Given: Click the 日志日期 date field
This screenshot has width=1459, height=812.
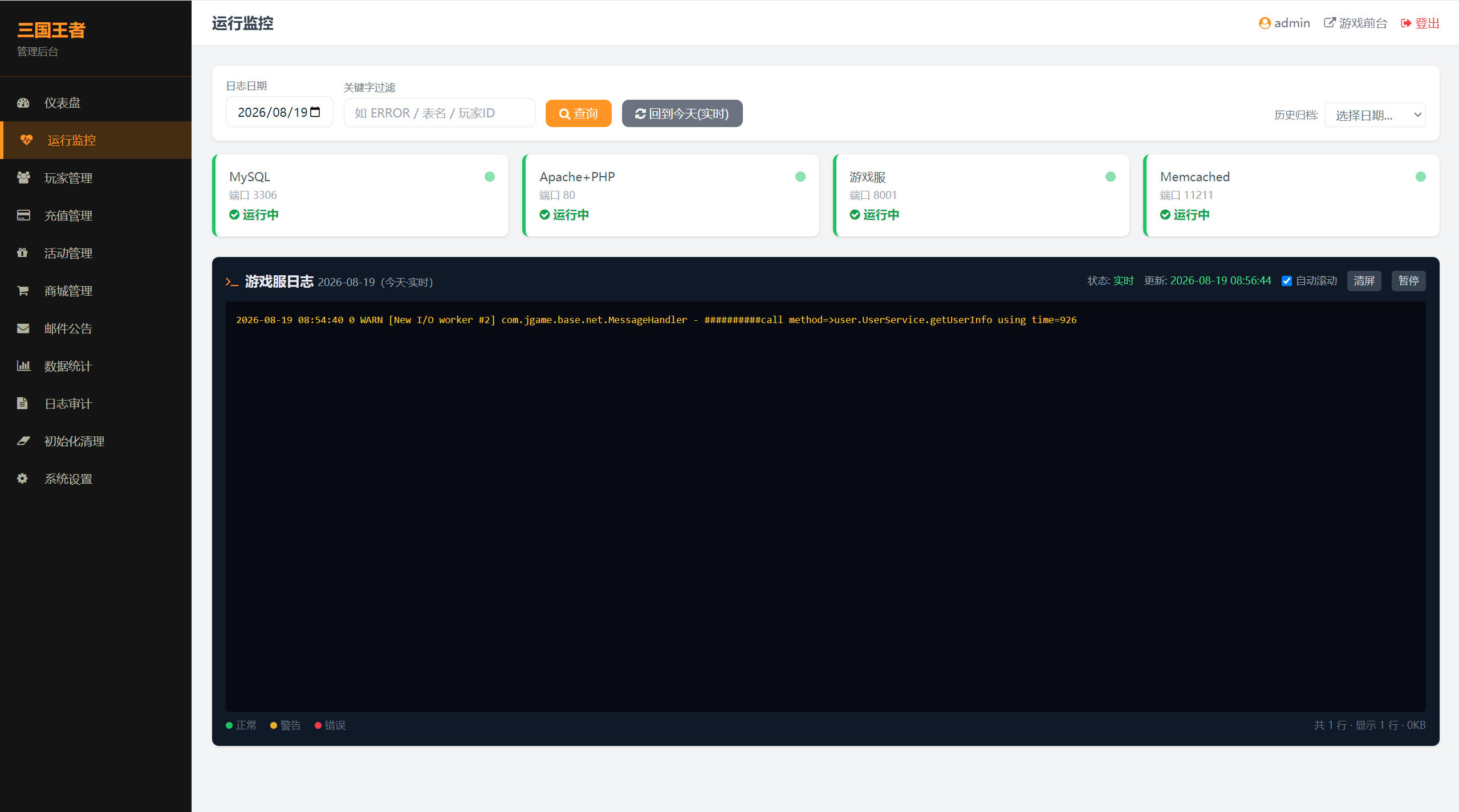Looking at the screenshot, I should (x=279, y=112).
